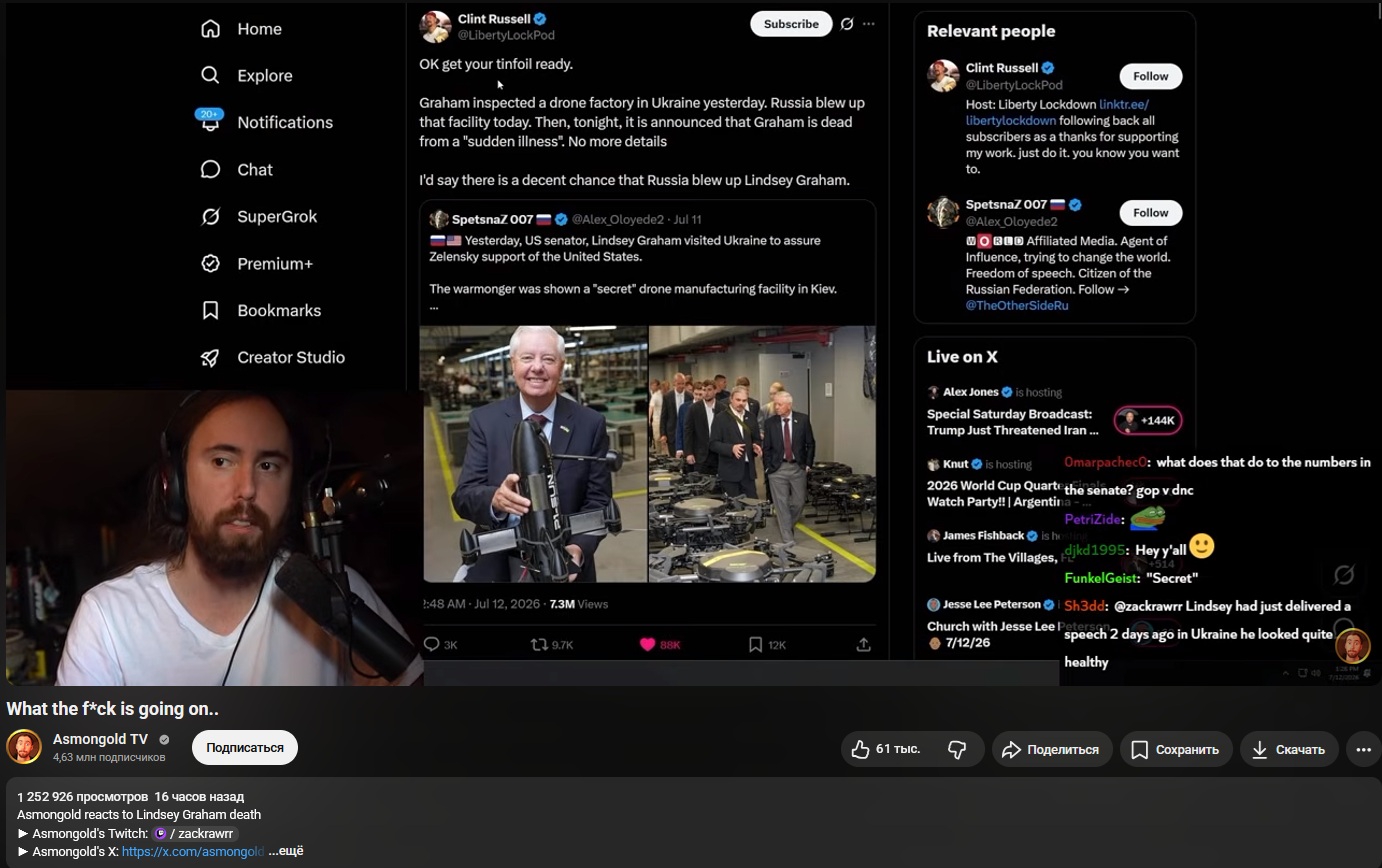Open photo of group walking through drone factory
This screenshot has width=1382, height=868.
click(762, 454)
